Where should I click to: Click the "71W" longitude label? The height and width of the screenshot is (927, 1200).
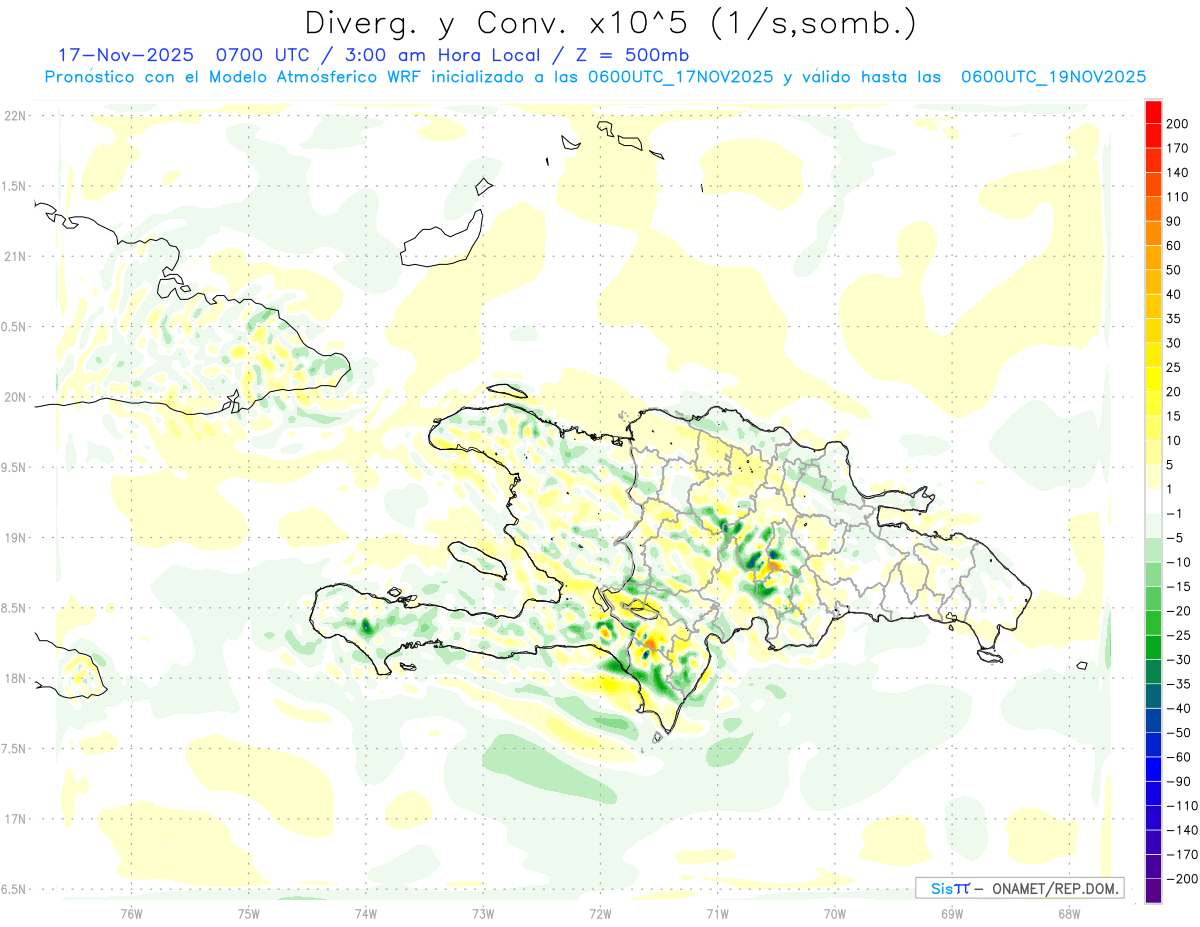(717, 914)
